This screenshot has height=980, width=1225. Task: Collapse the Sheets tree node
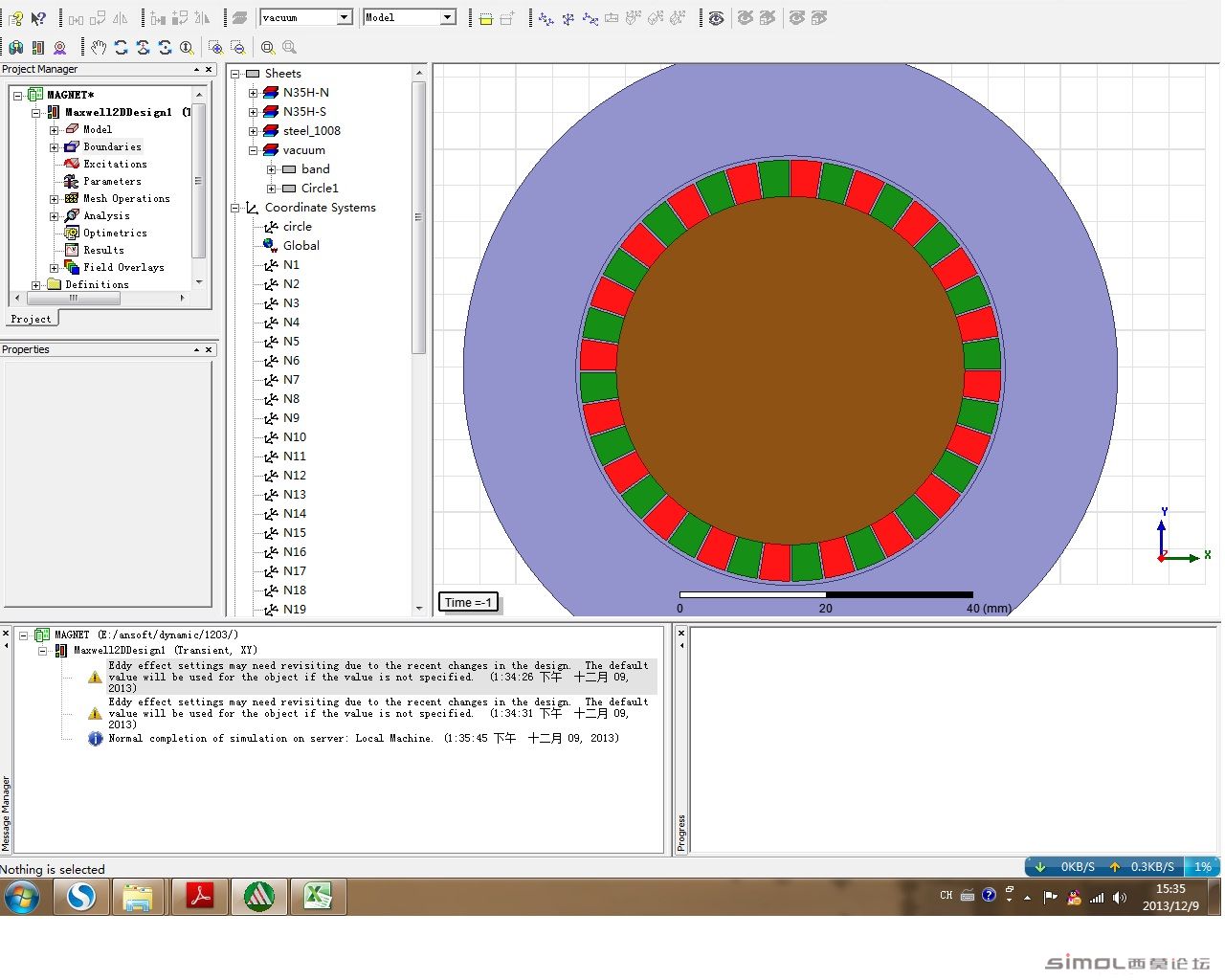click(235, 74)
